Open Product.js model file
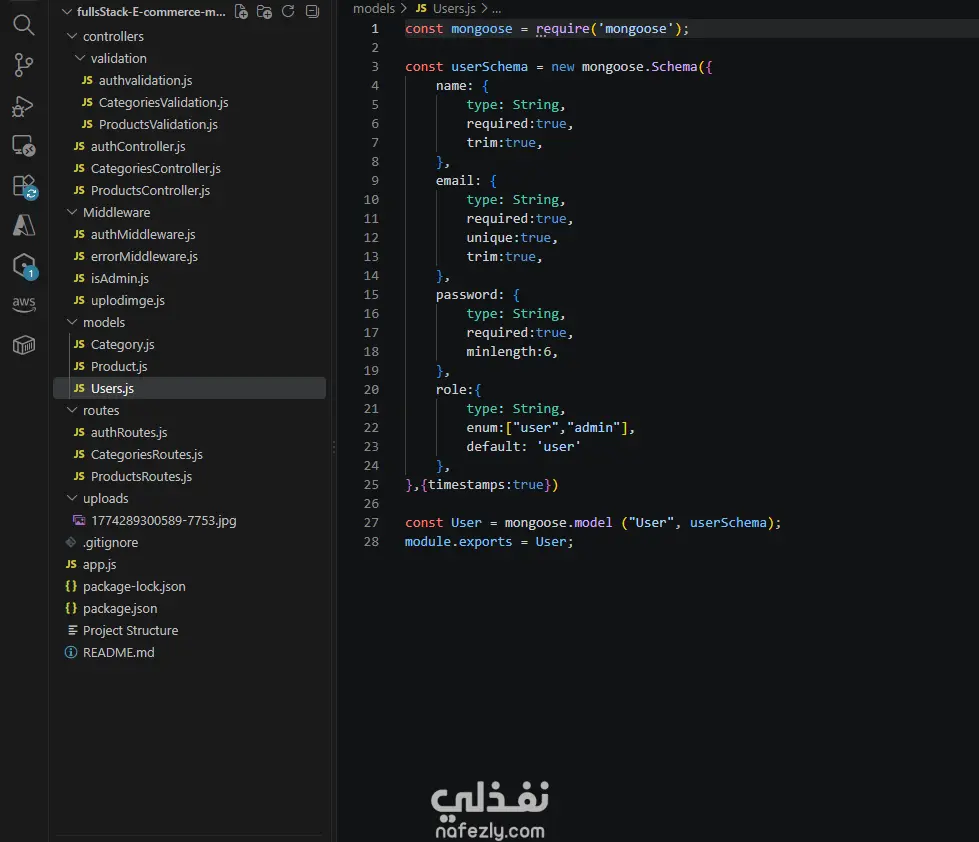The width and height of the screenshot is (979, 842). 119,366
